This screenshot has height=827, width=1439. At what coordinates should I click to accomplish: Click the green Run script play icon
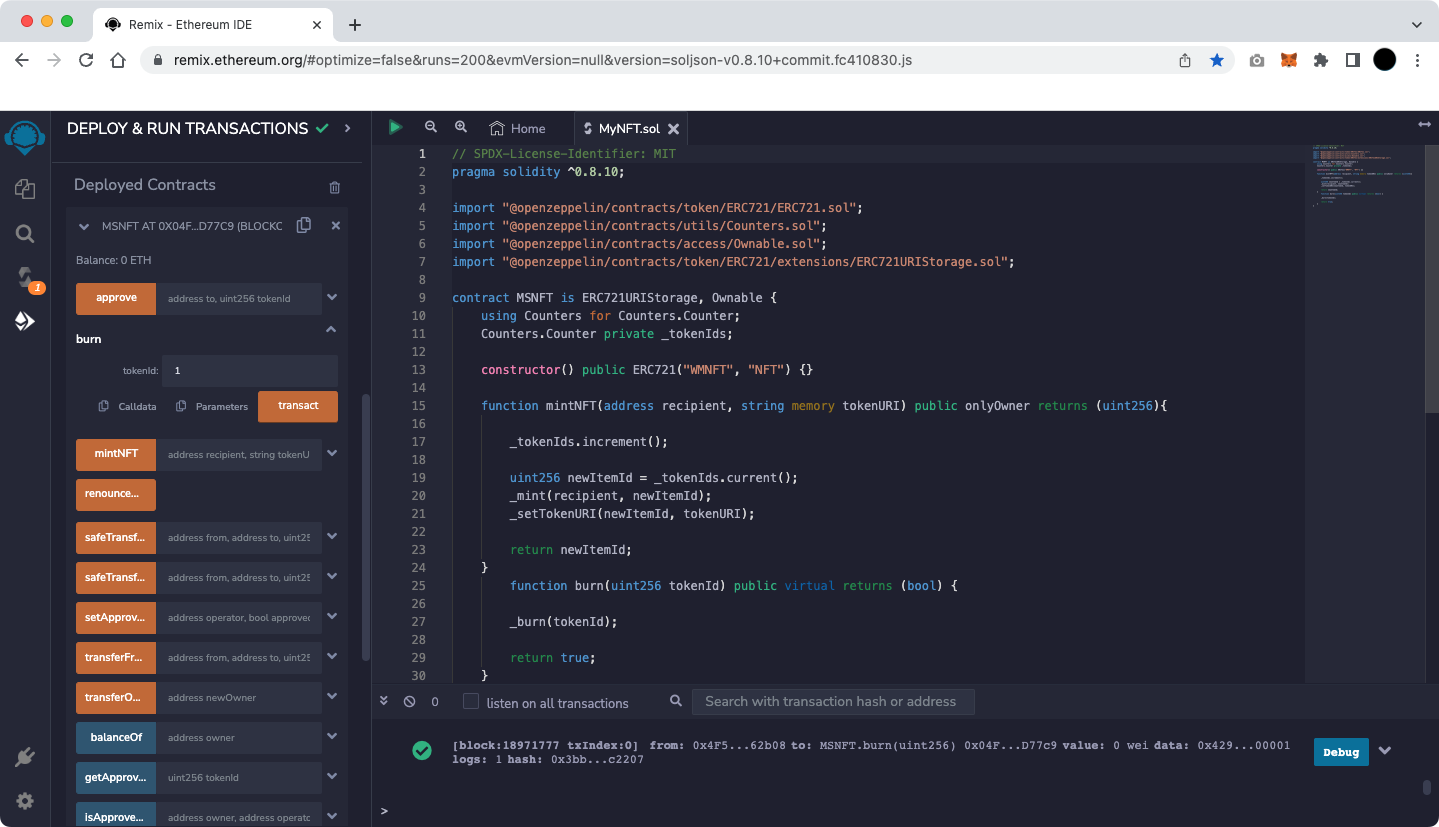coord(396,127)
